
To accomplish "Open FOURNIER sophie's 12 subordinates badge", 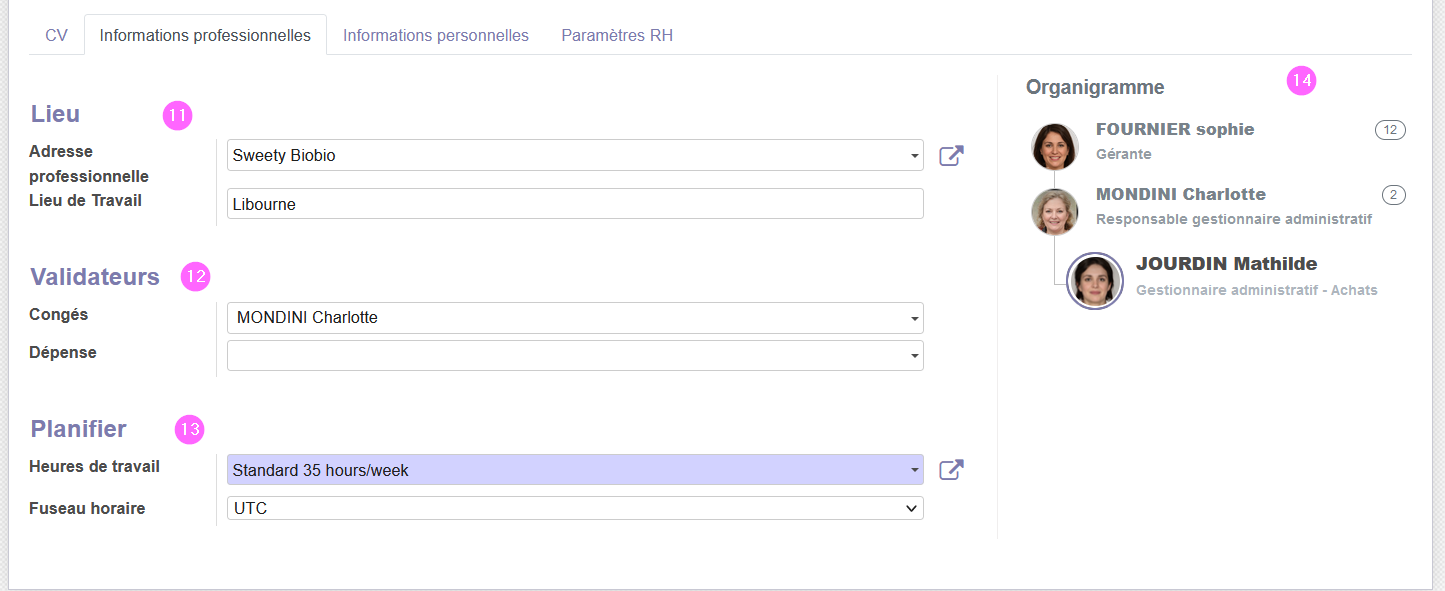I will click(1390, 130).
